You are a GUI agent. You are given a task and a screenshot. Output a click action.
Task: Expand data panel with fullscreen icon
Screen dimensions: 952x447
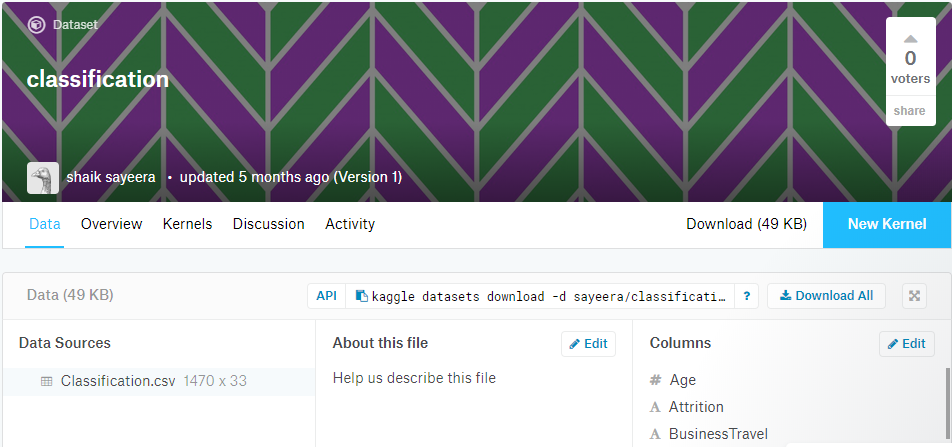click(914, 296)
